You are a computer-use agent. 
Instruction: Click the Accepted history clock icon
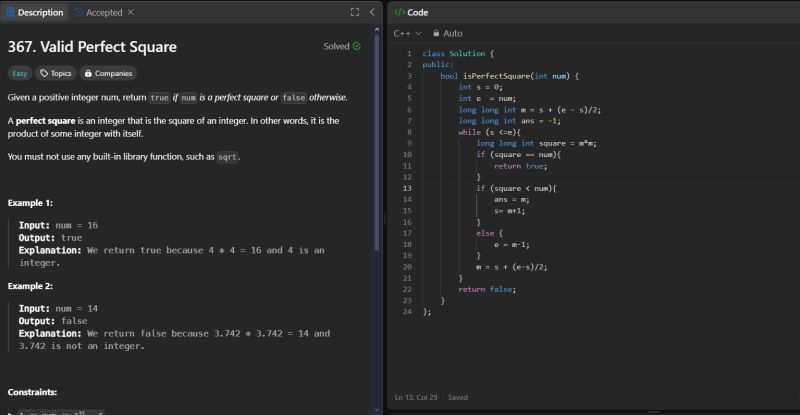pyautogui.click(x=79, y=12)
